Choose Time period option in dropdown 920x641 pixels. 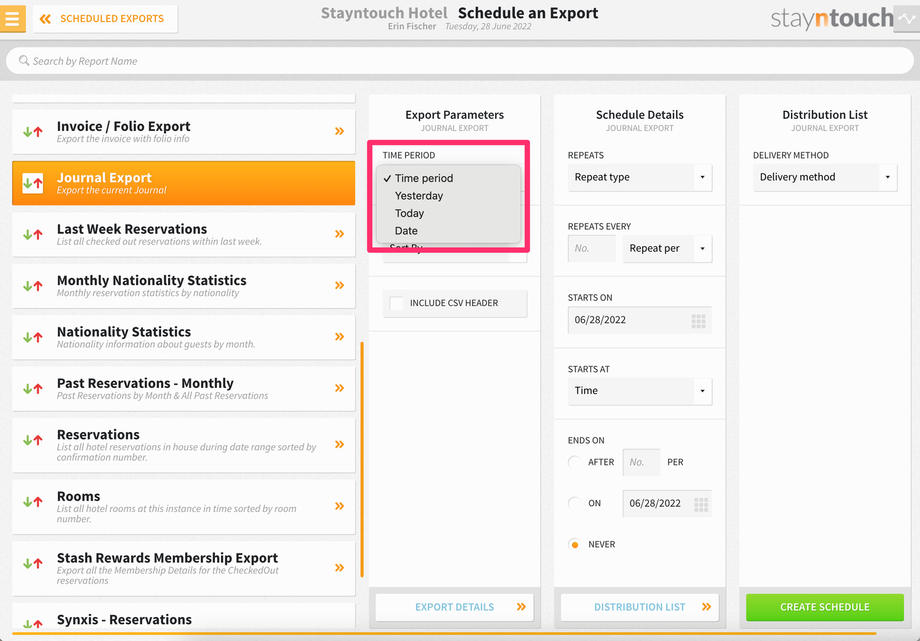tap(448, 178)
